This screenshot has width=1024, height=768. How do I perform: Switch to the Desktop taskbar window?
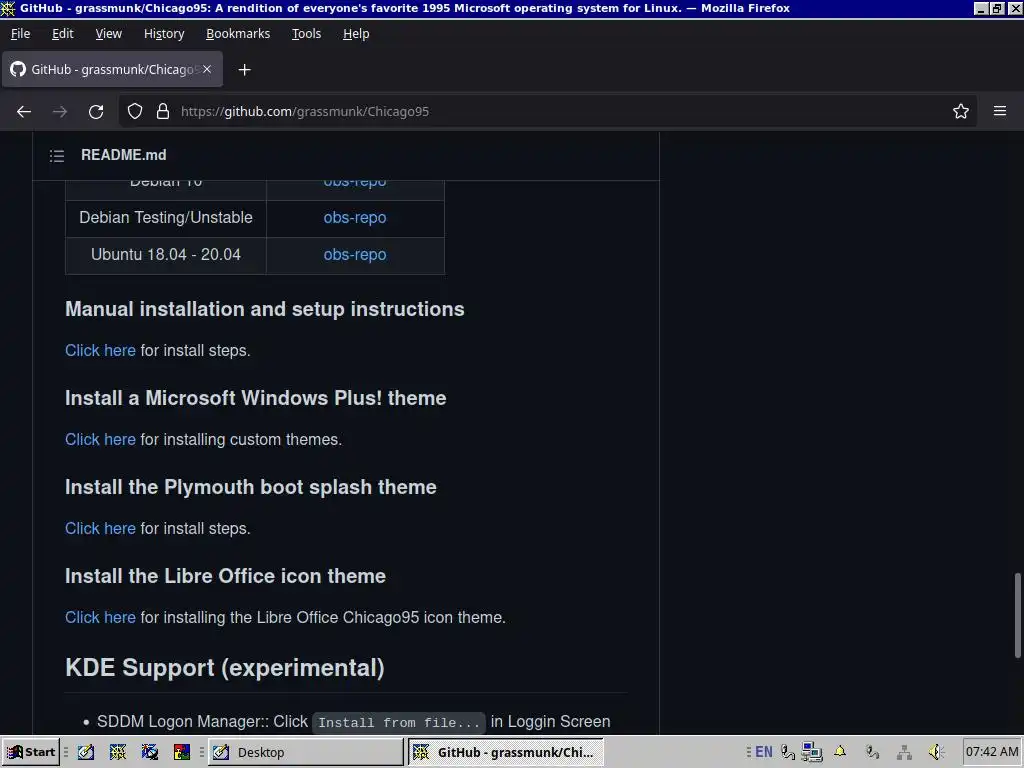click(306, 752)
